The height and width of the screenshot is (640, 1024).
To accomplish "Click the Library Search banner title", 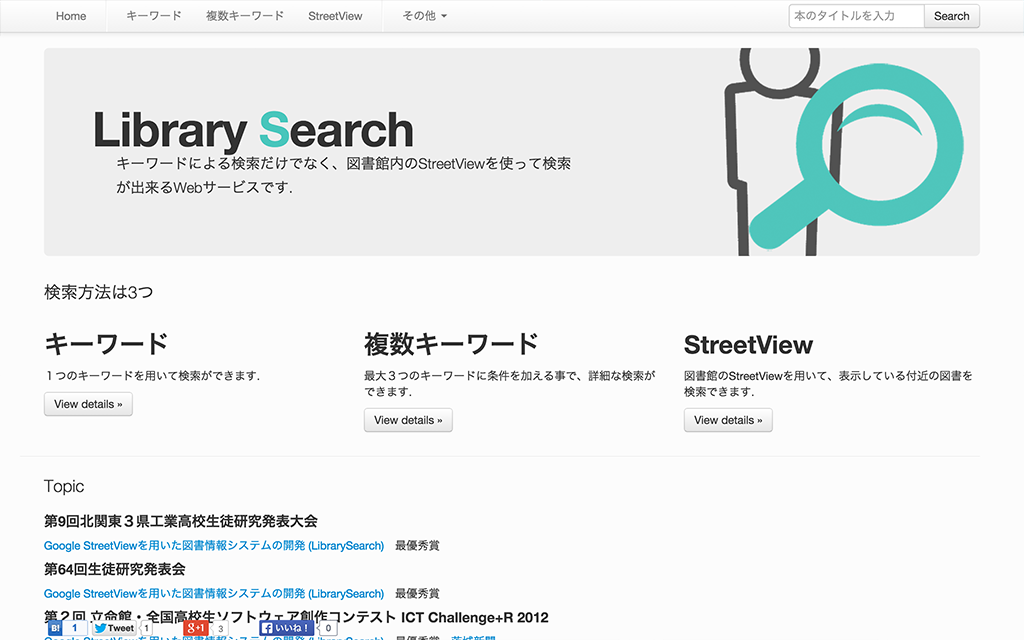I will (x=253, y=130).
